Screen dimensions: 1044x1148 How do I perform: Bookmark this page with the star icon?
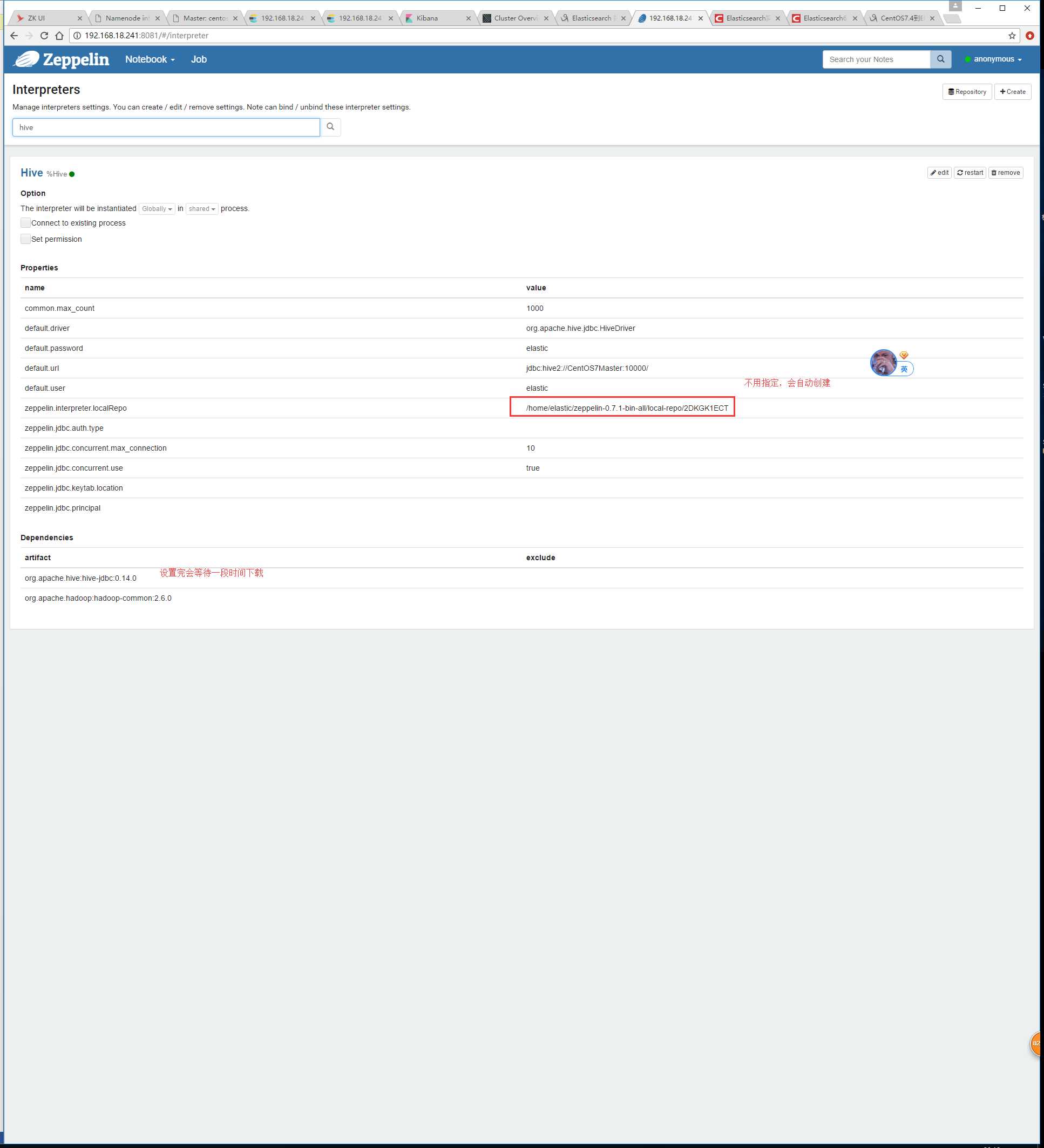point(1012,35)
